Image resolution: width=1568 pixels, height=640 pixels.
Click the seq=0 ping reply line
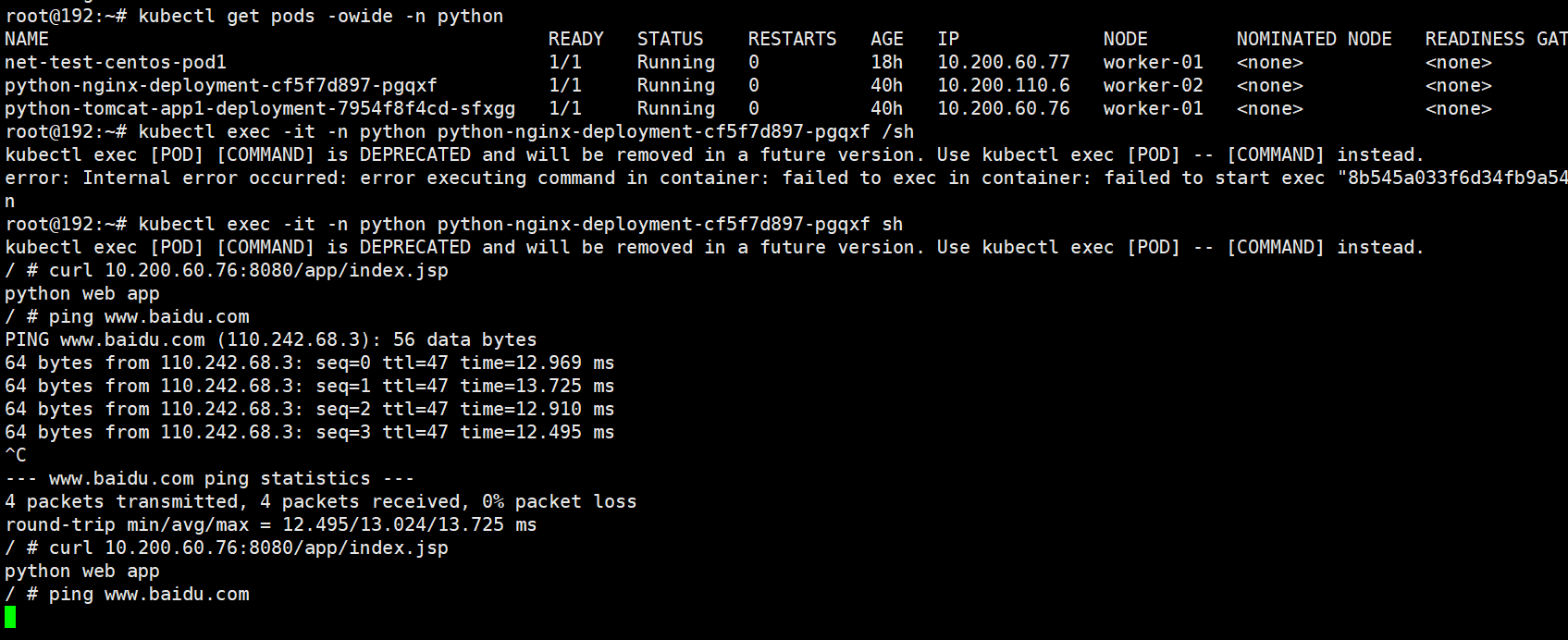pyautogui.click(x=309, y=363)
